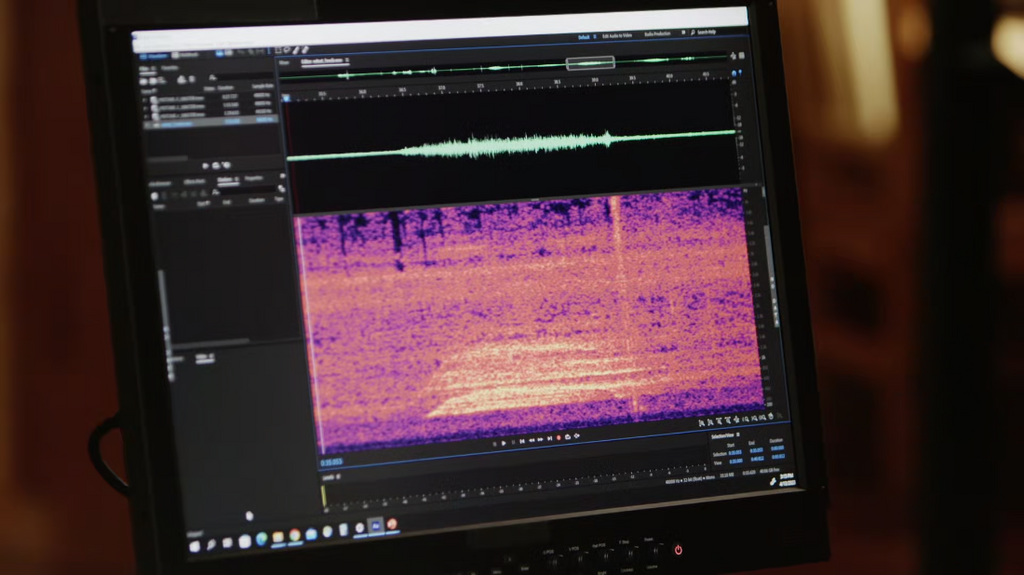Select the Spot Healing Brush tool

pos(304,49)
